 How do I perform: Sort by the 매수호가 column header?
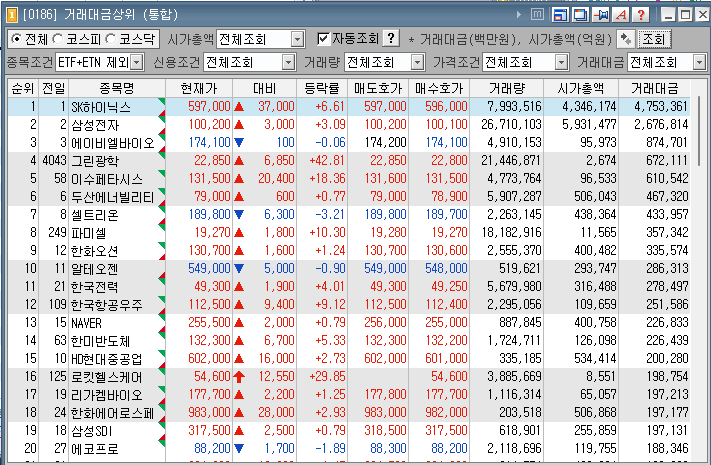(x=439, y=88)
